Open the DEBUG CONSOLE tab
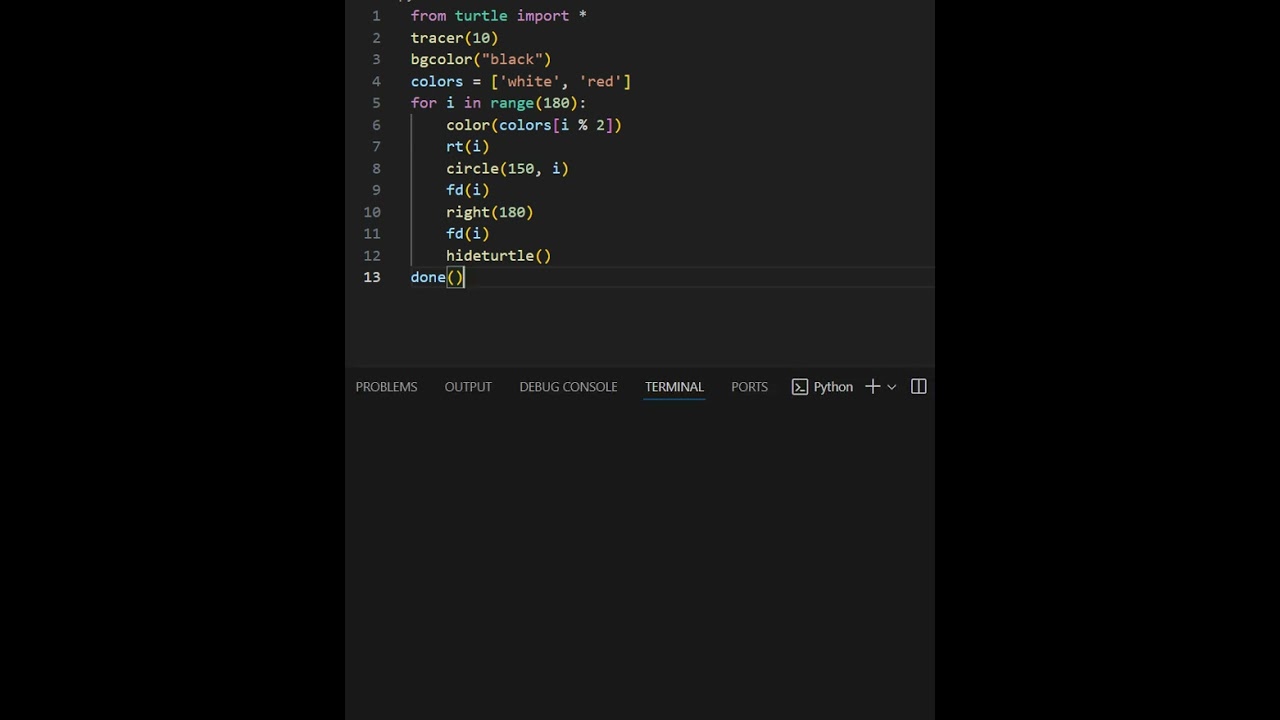Image resolution: width=1280 pixels, height=720 pixels. click(x=568, y=387)
